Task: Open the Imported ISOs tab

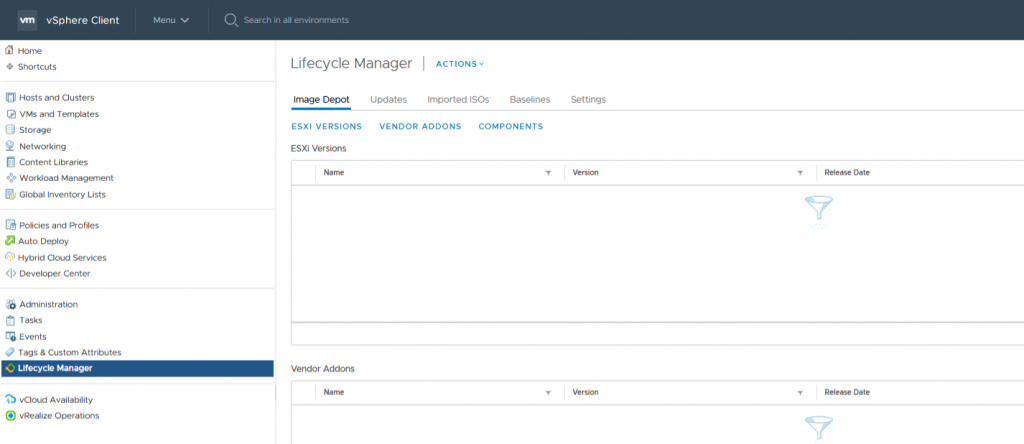Action: (x=458, y=99)
